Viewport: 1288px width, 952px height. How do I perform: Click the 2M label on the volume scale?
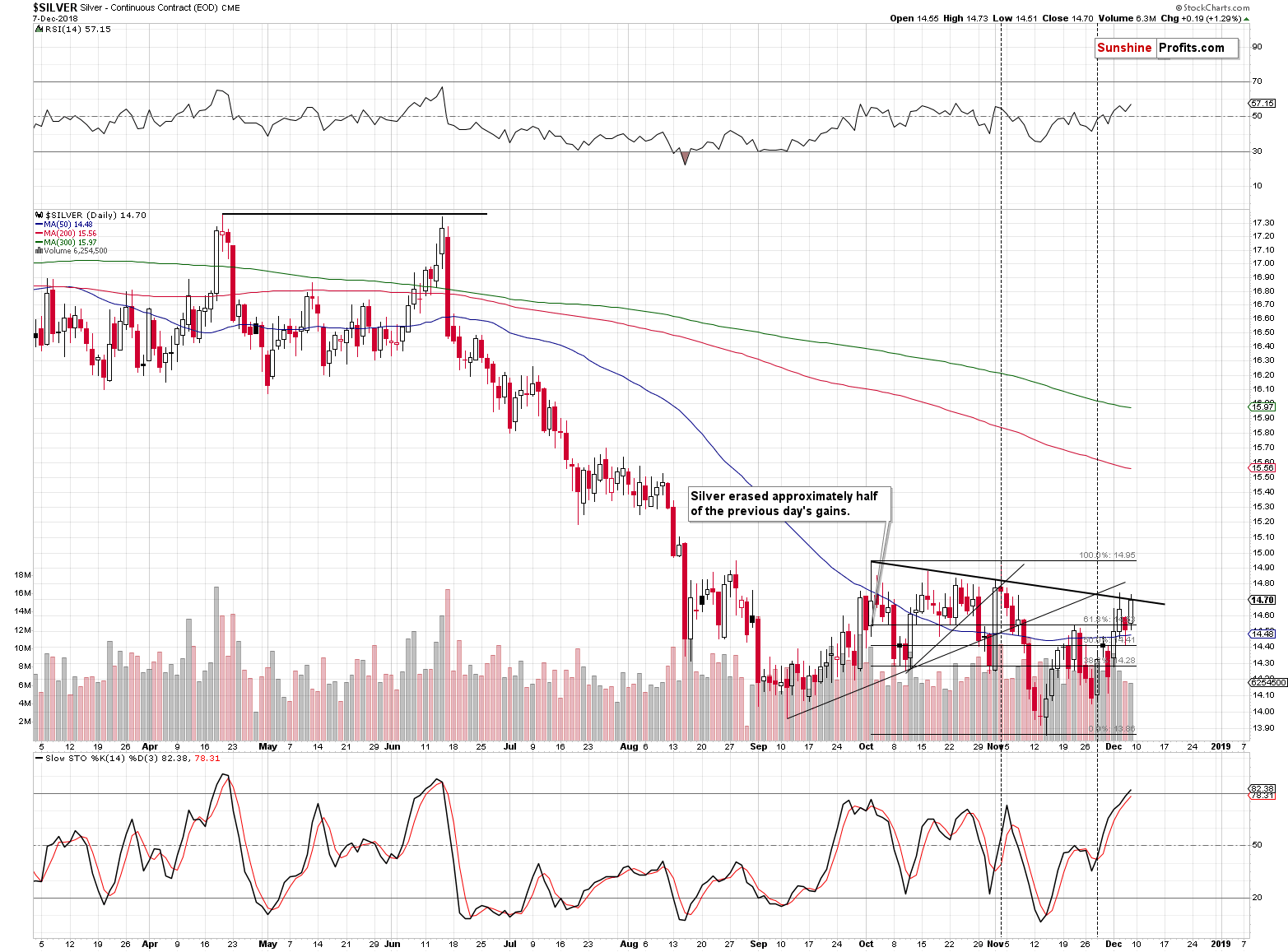point(25,722)
